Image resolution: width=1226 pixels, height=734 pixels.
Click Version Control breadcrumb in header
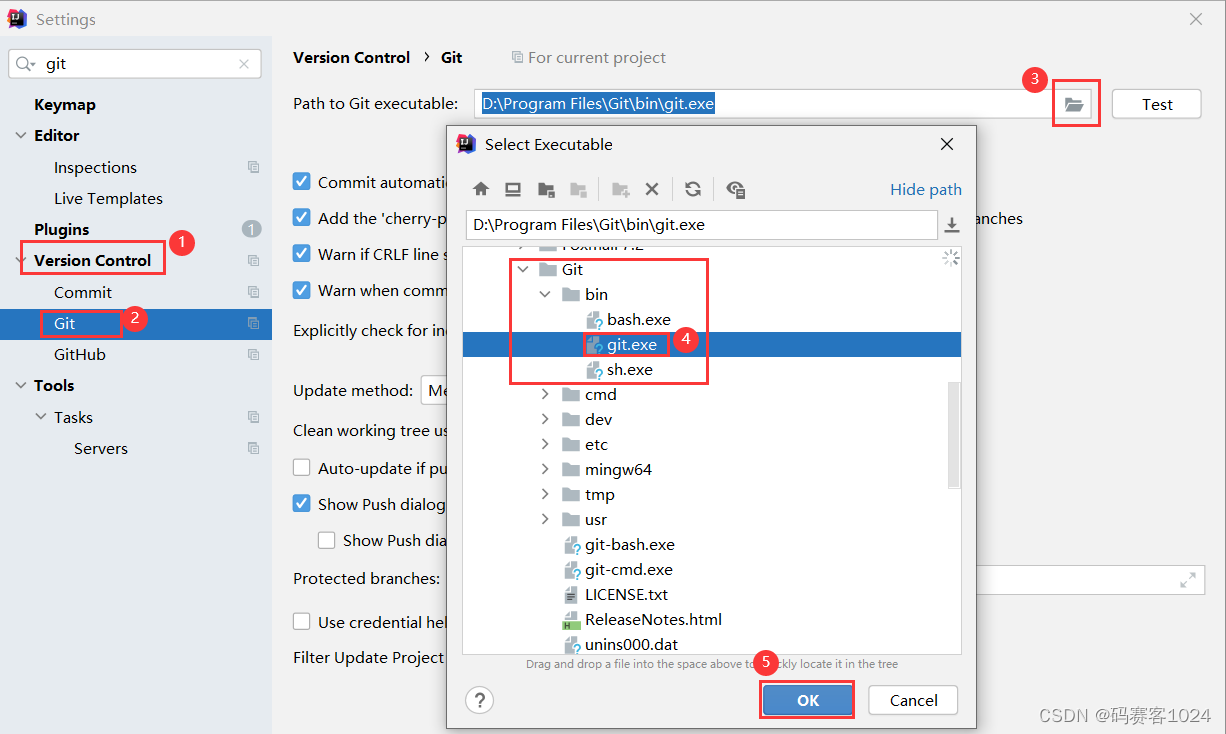pyautogui.click(x=351, y=57)
